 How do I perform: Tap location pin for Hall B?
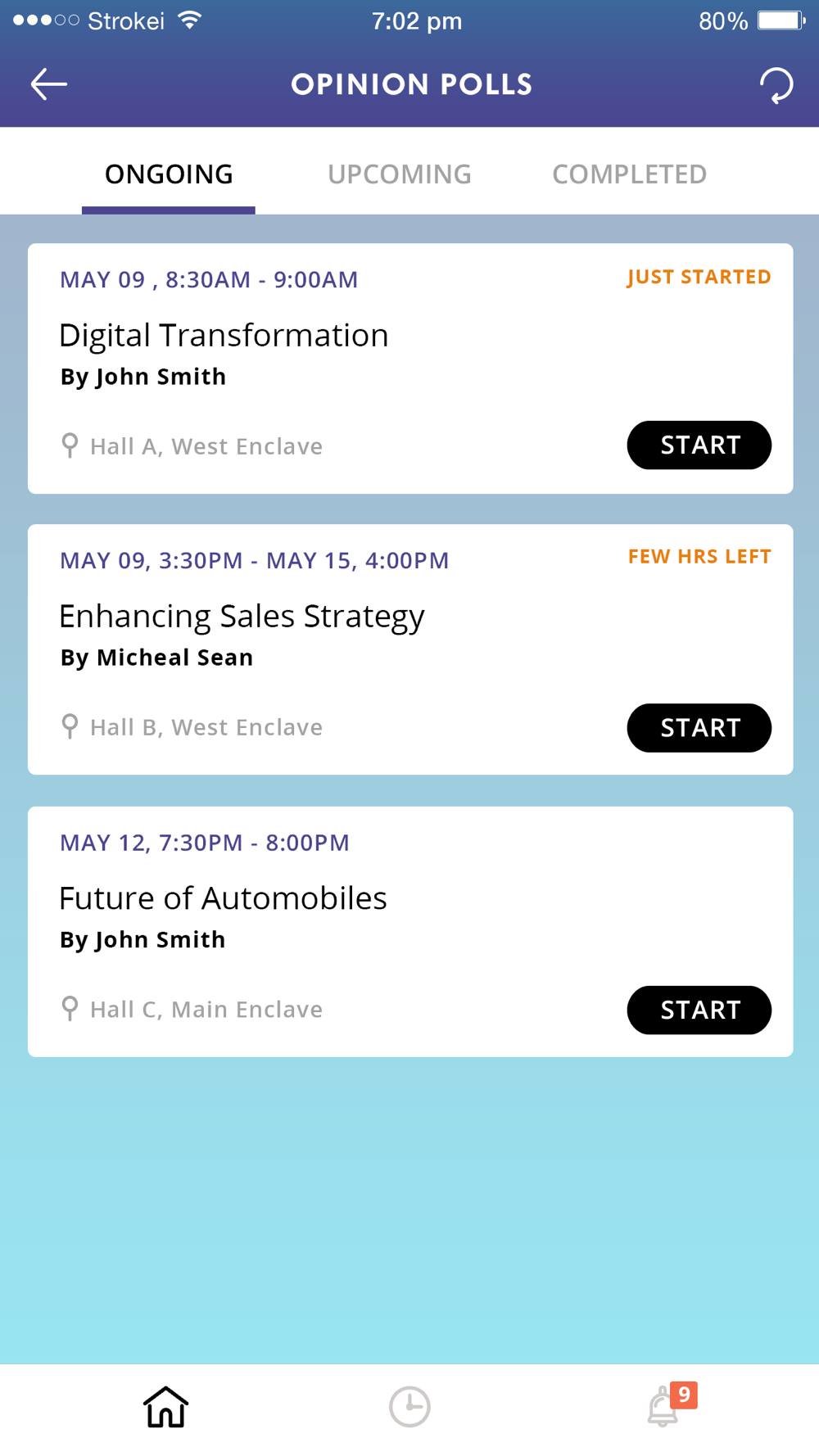coord(70,726)
